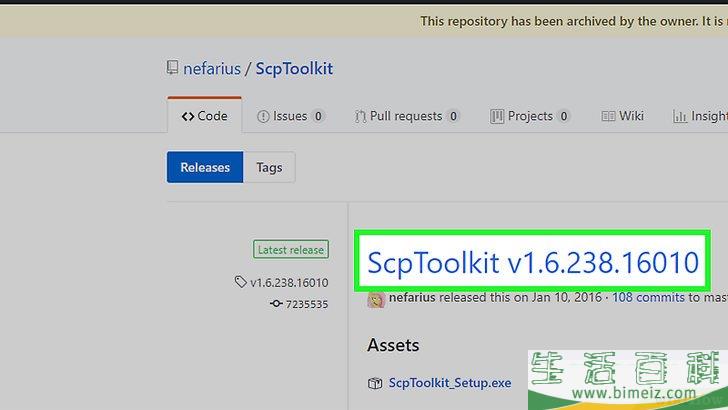
Task: Click the Assets heading
Action: click(x=393, y=345)
